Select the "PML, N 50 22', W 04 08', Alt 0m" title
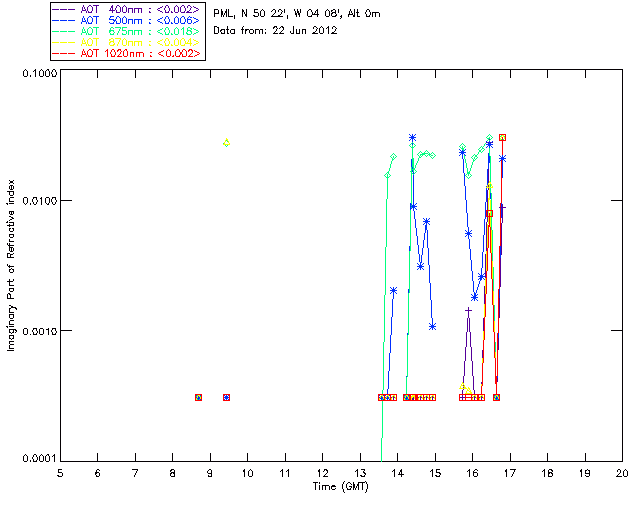The width and height of the screenshot is (640, 512). (297, 14)
